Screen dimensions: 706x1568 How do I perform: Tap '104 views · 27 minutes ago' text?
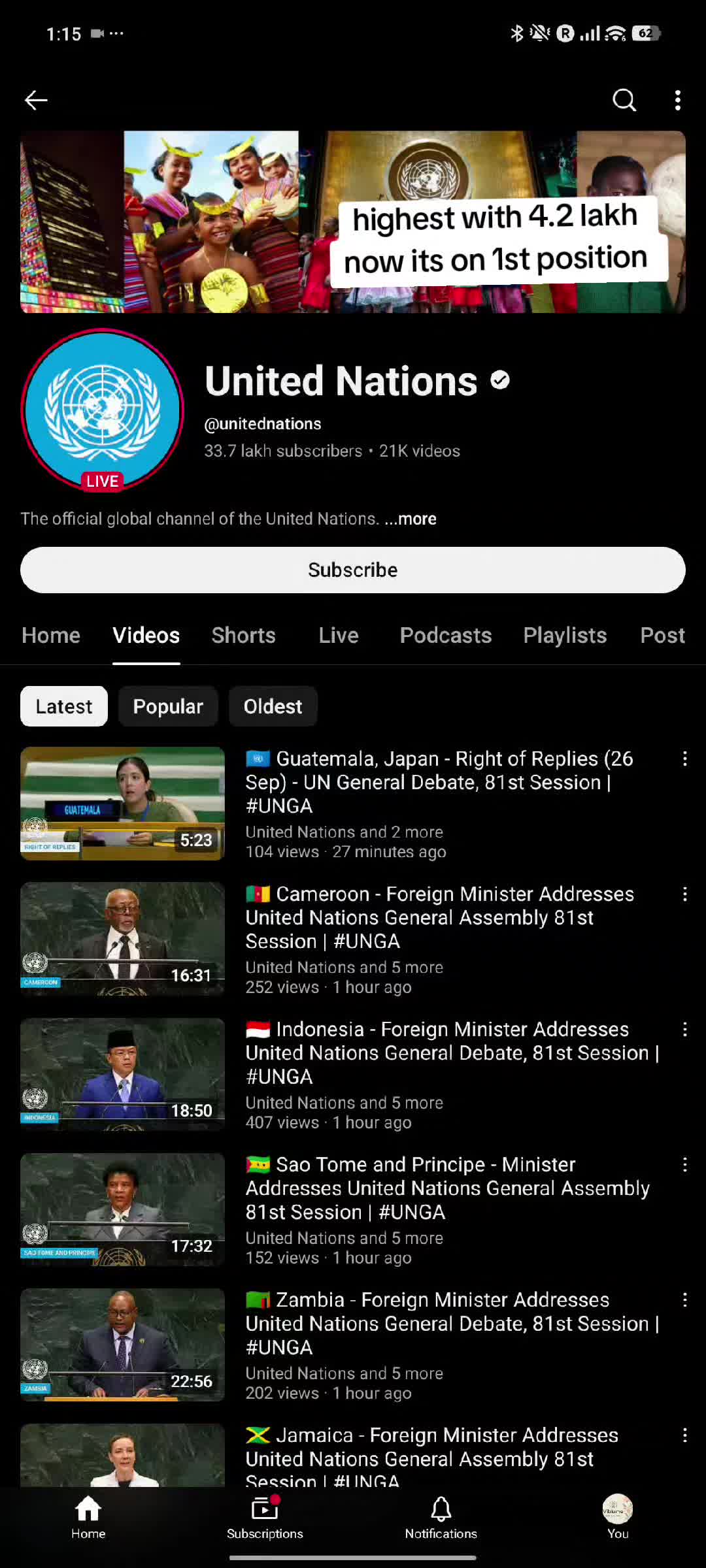(x=346, y=852)
